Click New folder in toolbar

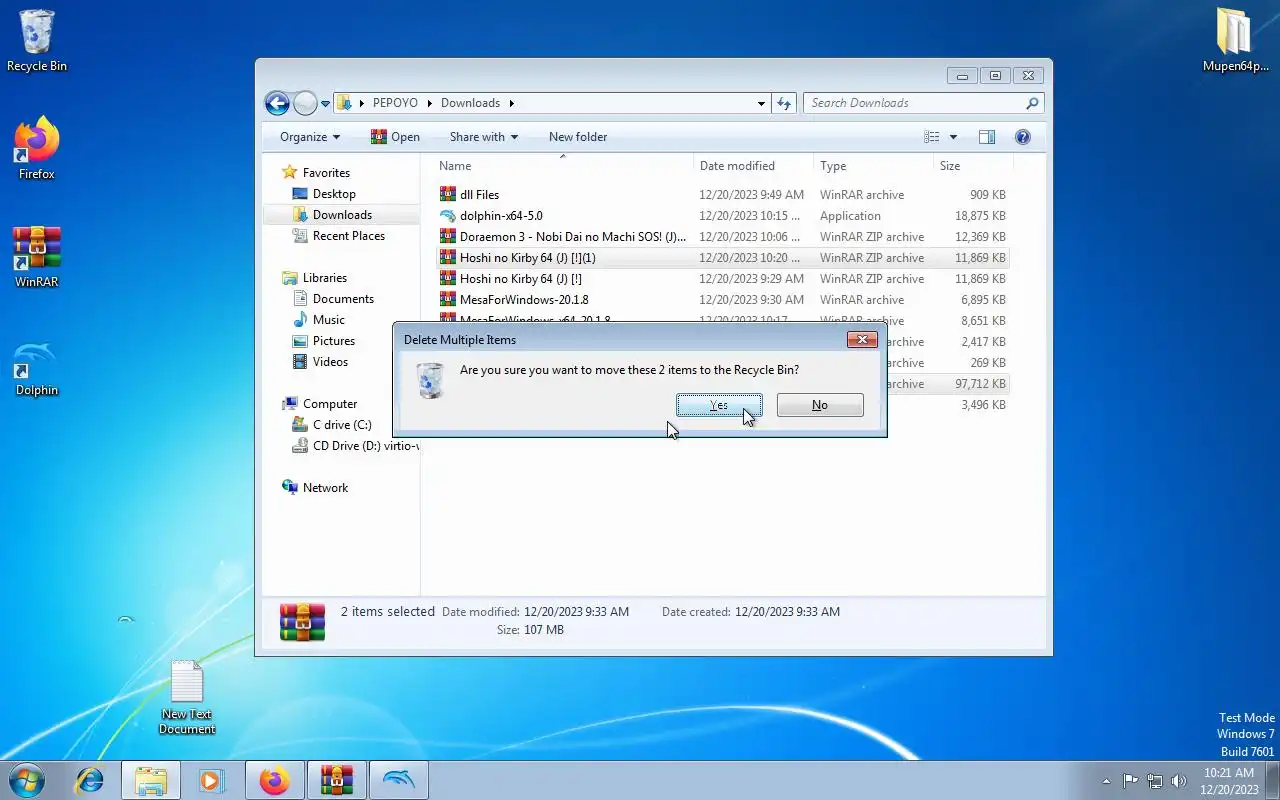click(578, 137)
